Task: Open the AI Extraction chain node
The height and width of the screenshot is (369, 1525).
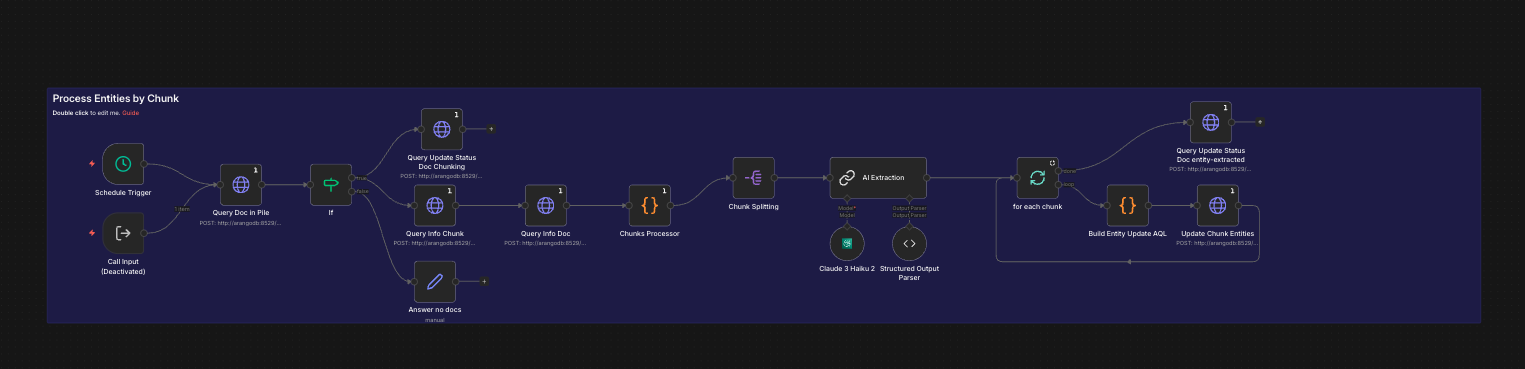Action: click(878, 178)
